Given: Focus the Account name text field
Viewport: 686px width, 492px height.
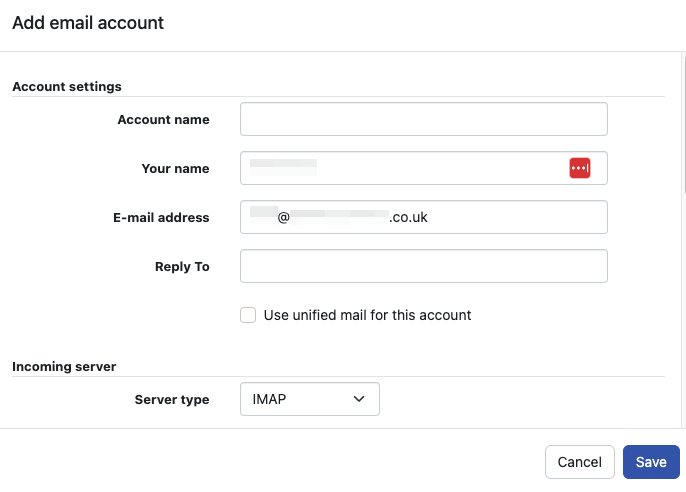Looking at the screenshot, I should click(x=423, y=119).
